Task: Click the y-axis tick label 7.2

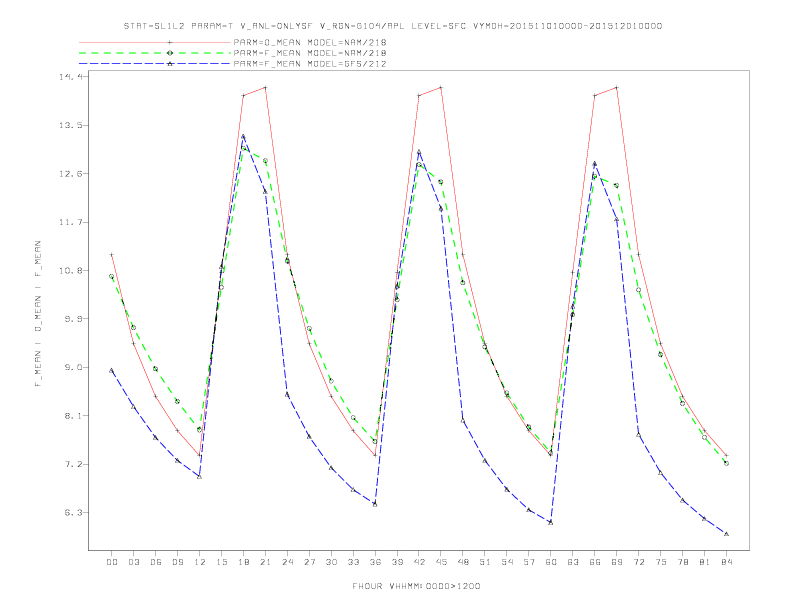Action: (x=74, y=464)
